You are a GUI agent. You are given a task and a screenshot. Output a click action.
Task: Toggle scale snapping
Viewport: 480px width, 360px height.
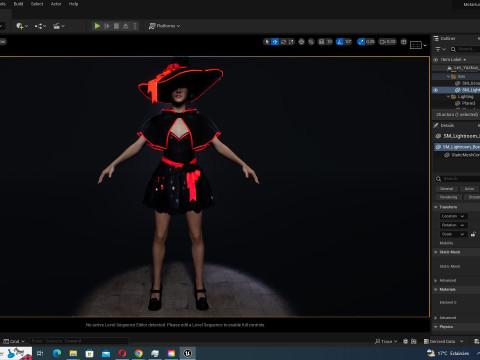(361, 42)
